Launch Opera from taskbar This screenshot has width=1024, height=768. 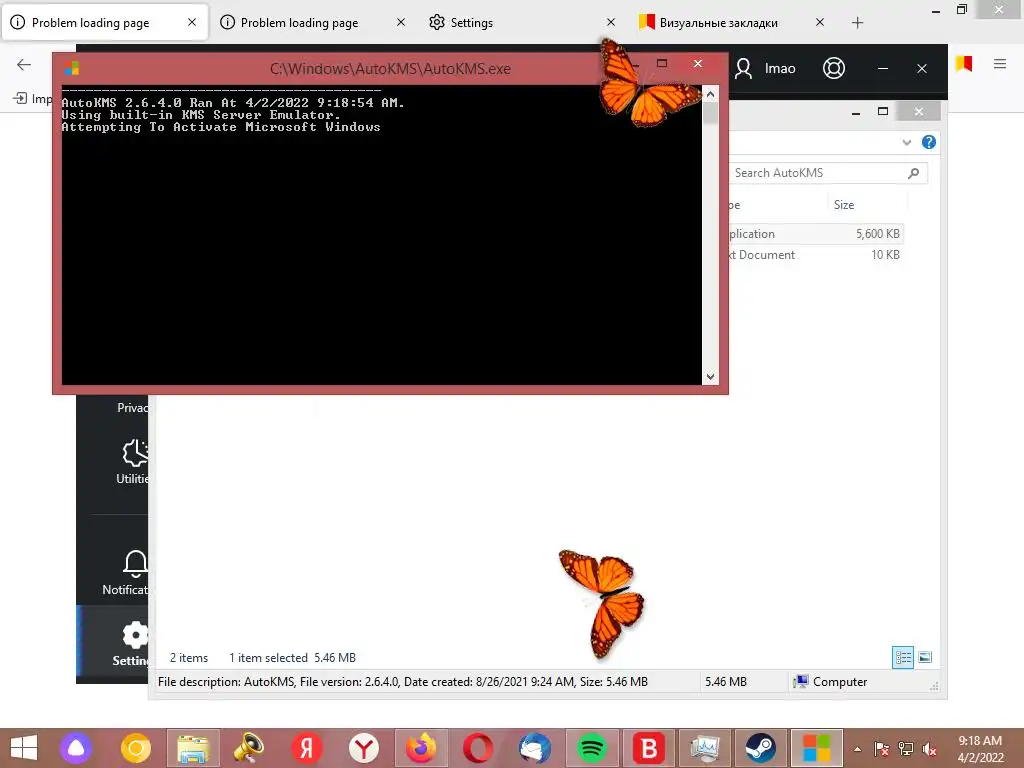[x=478, y=748]
